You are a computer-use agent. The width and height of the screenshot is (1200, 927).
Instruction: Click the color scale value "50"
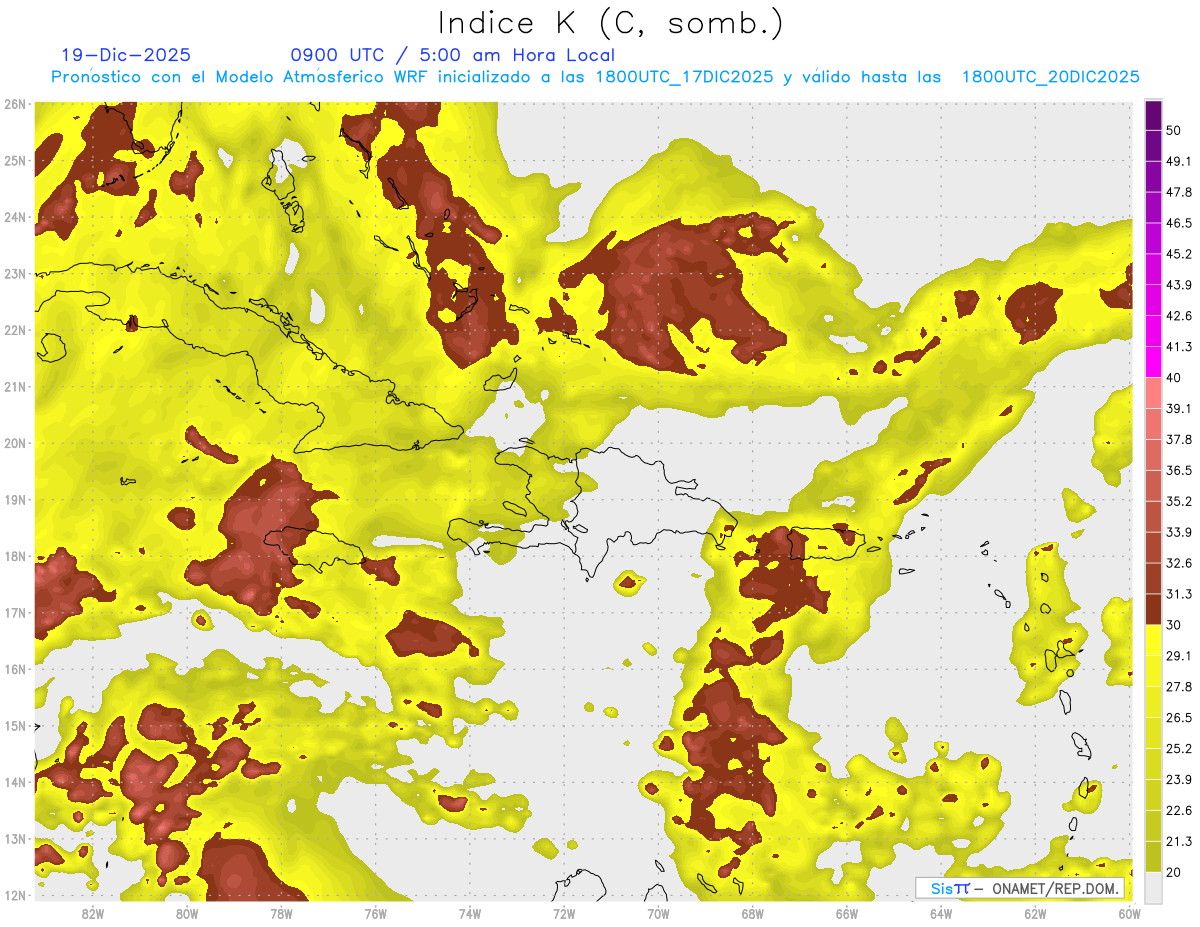(x=1174, y=131)
